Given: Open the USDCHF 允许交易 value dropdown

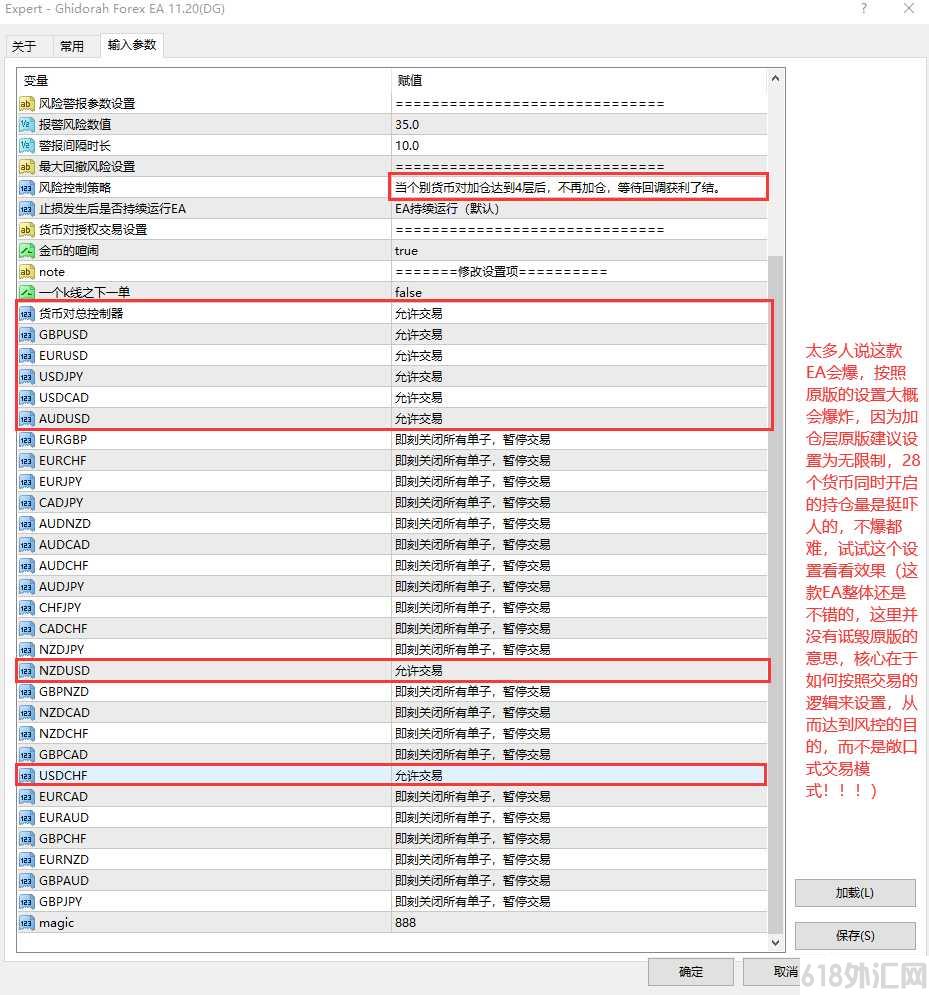Looking at the screenshot, I should pos(579,775).
